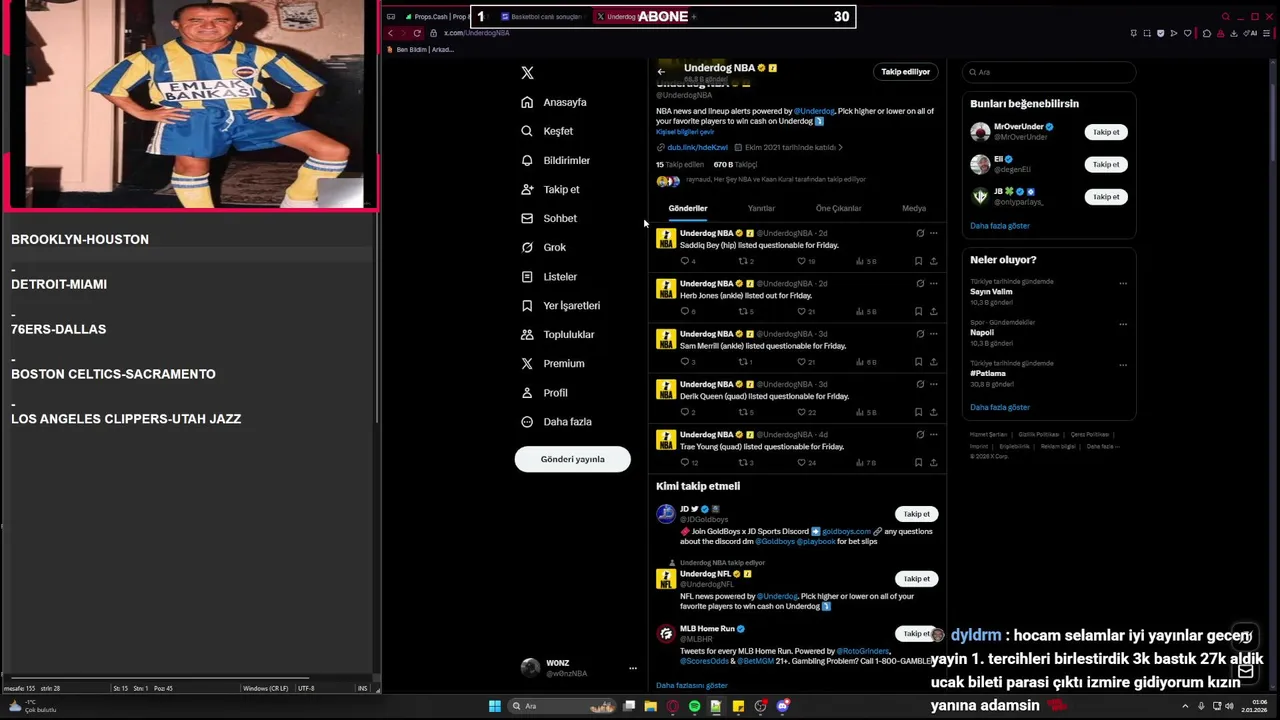Share the Saddiq Bey post
The image size is (1280, 720).
point(934,261)
